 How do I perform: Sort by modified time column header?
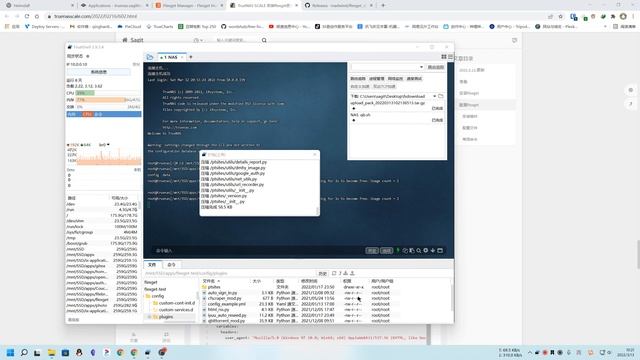coord(309,281)
